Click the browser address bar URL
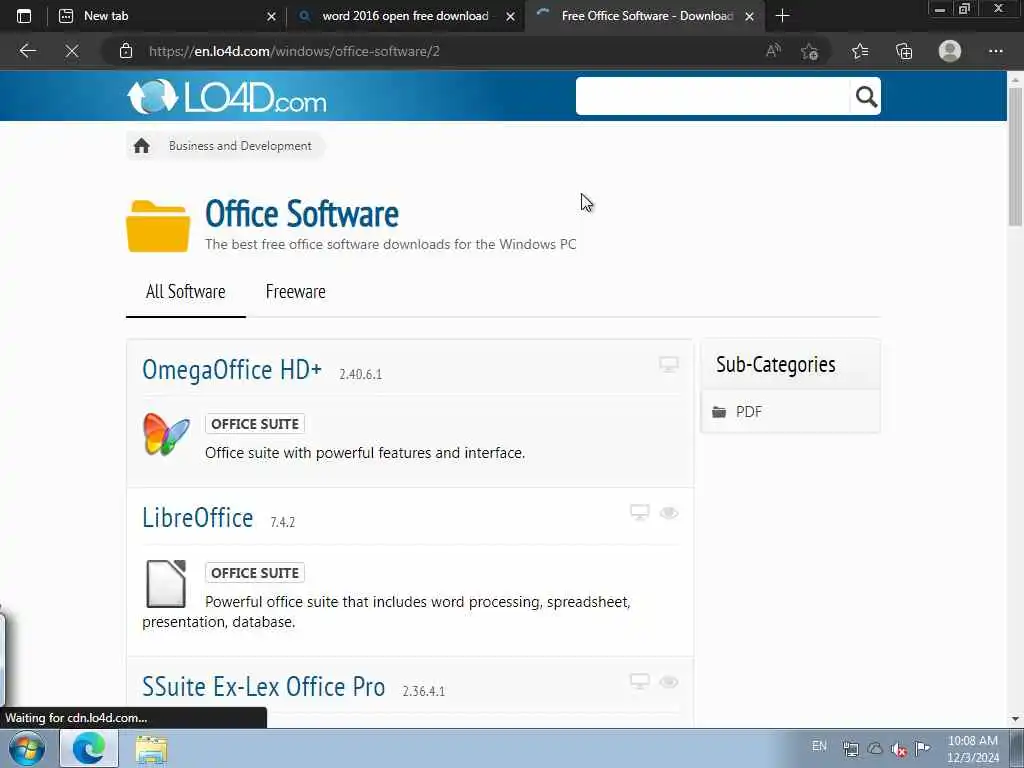1024x768 pixels. (x=294, y=51)
